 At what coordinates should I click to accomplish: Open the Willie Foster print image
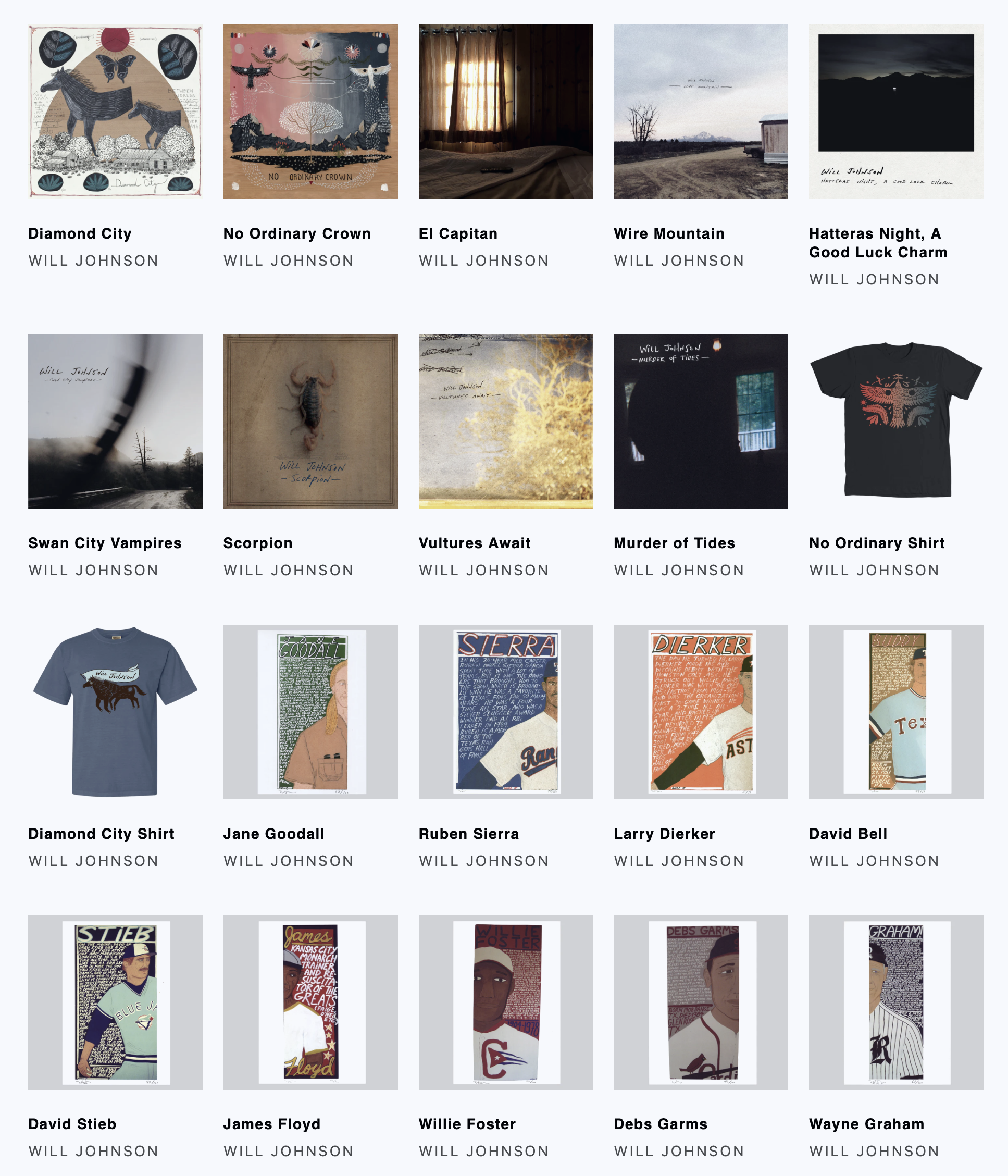(x=506, y=1002)
